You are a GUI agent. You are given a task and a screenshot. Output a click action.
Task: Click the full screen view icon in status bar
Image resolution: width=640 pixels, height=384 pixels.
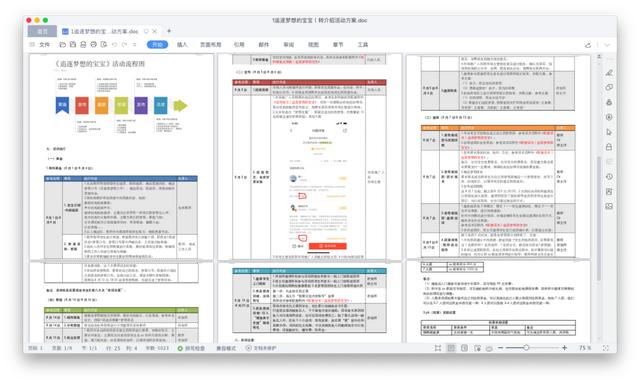[438, 348]
